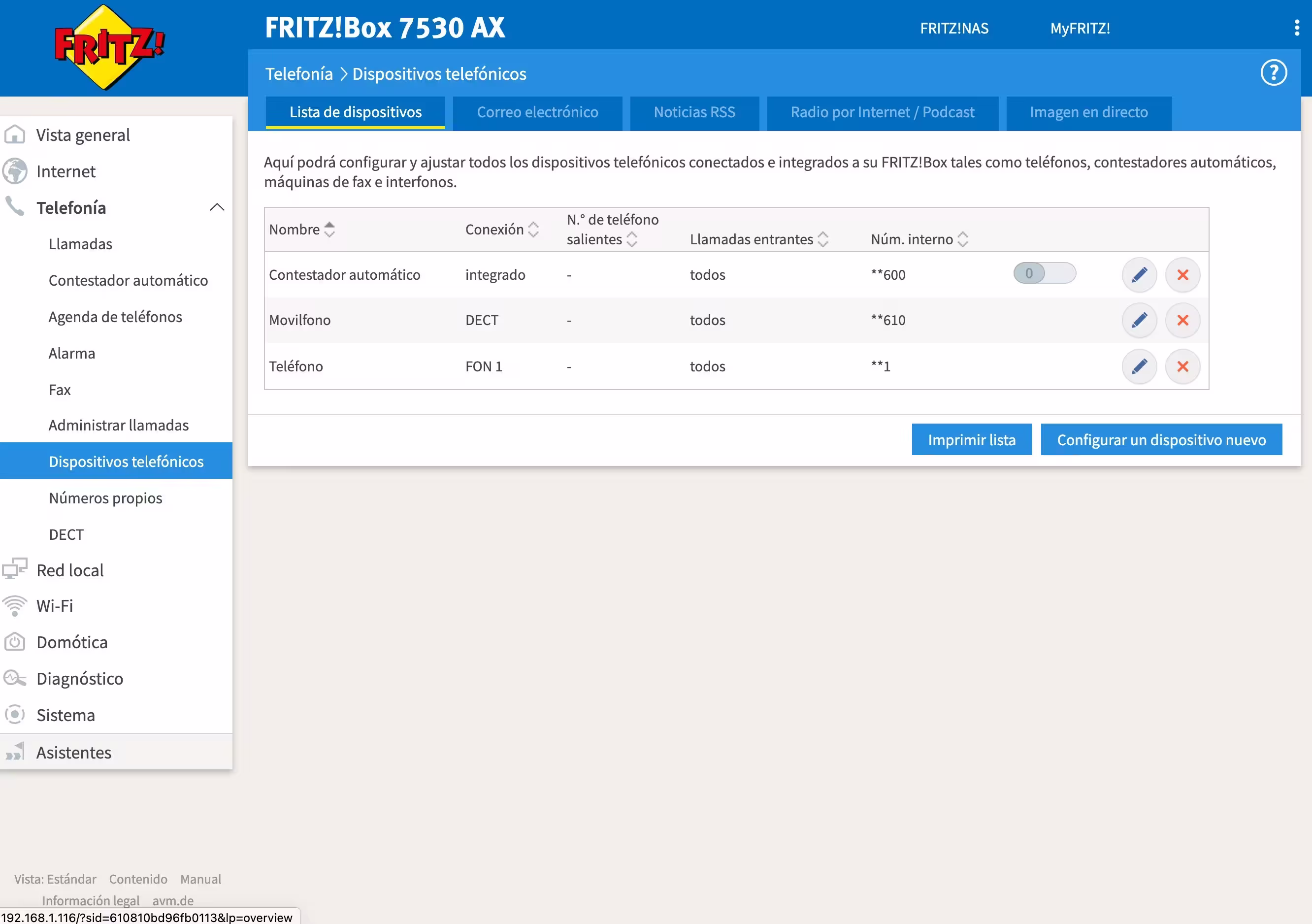
Task: Click the Red local network icon
Action: click(x=15, y=569)
